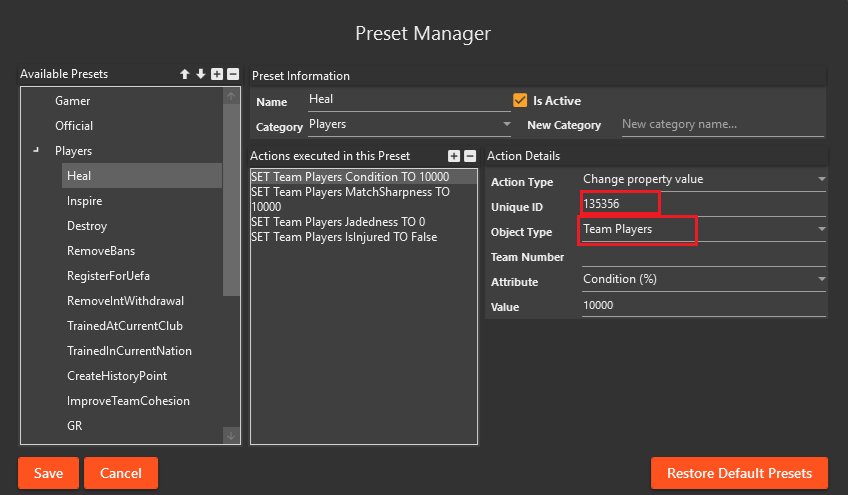Select the RemoveBans preset
The width and height of the screenshot is (848, 495).
click(x=101, y=251)
